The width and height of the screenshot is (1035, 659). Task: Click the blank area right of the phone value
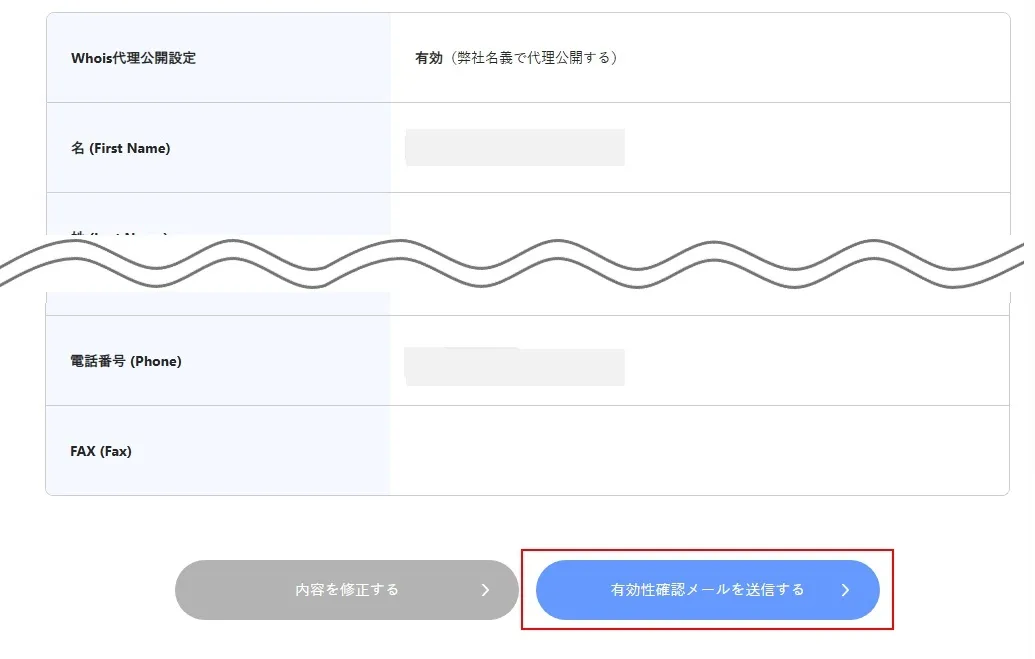click(x=817, y=361)
